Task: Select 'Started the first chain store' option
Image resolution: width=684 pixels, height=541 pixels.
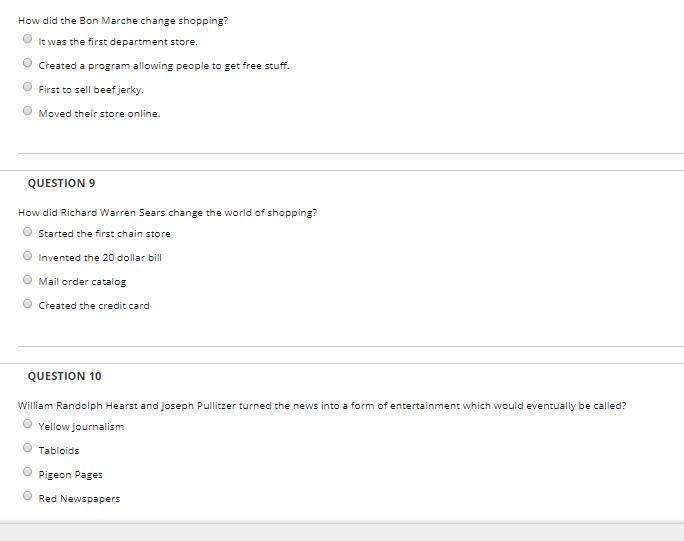Action: coord(27,232)
